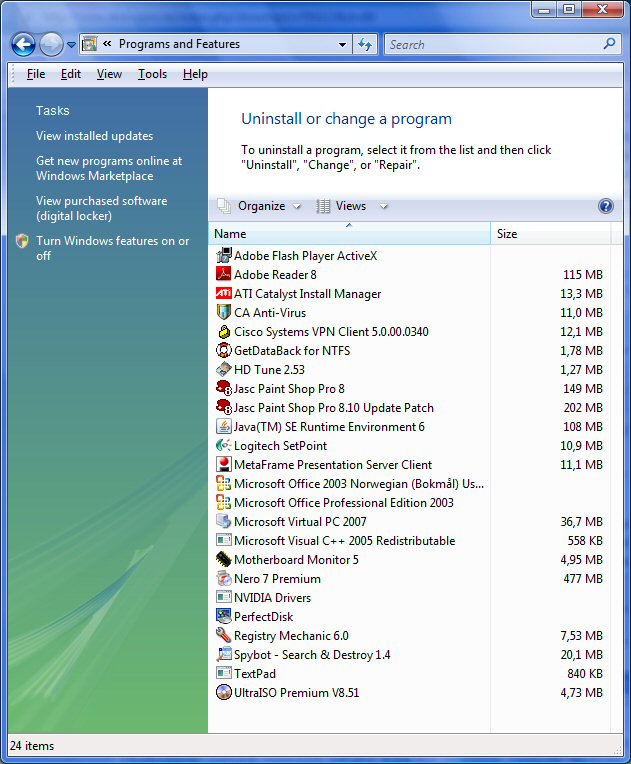Click the Microsoft Virtual PC 2007 icon
The width and height of the screenshot is (631, 764).
pos(224,521)
